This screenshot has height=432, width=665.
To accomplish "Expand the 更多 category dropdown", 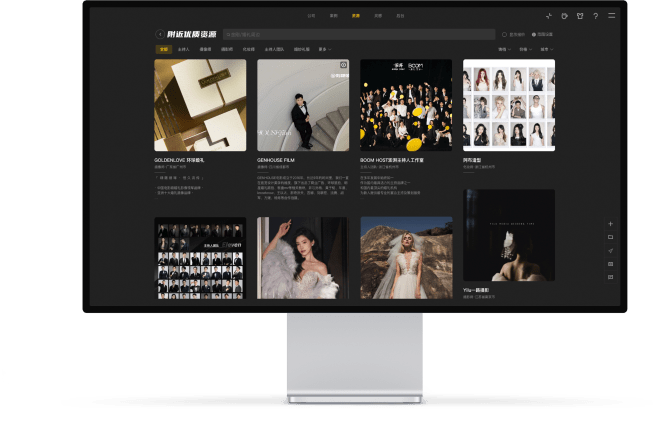I will tap(323, 48).
